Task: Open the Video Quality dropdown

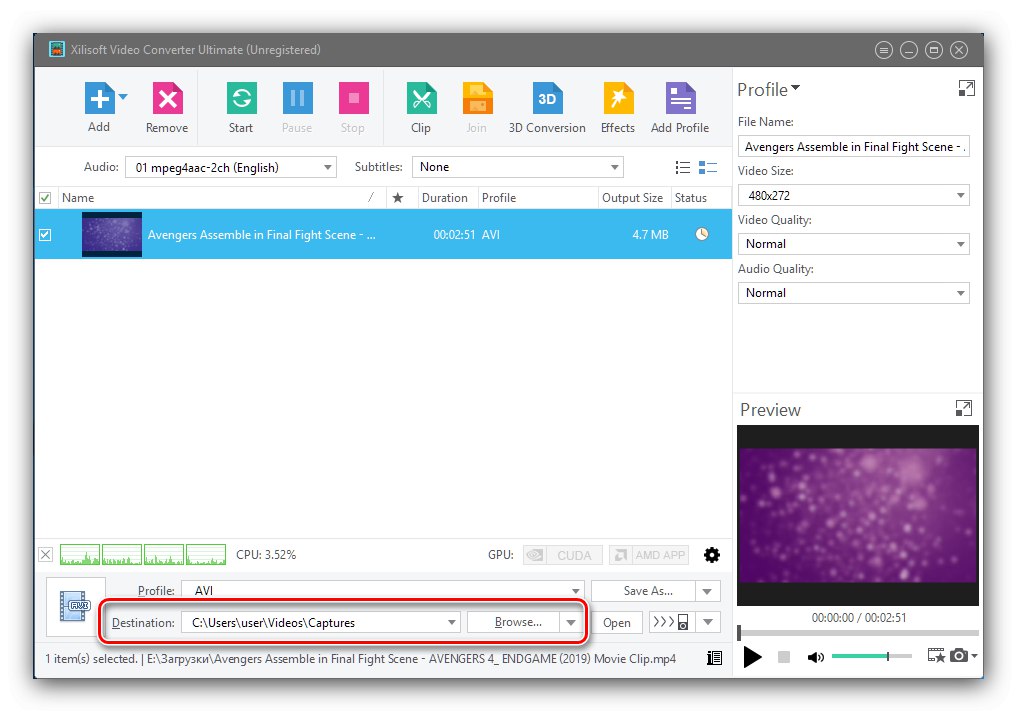Action: (x=854, y=244)
